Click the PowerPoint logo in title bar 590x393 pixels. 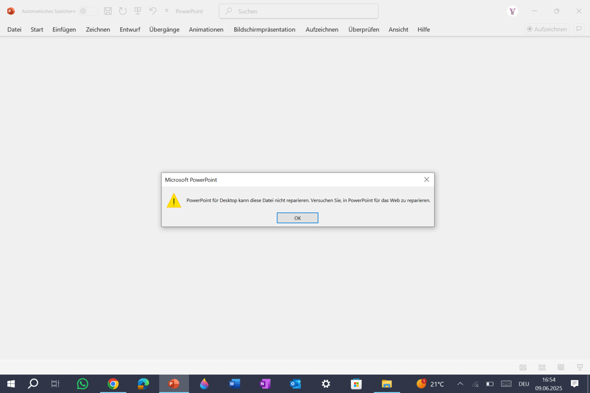11,11
